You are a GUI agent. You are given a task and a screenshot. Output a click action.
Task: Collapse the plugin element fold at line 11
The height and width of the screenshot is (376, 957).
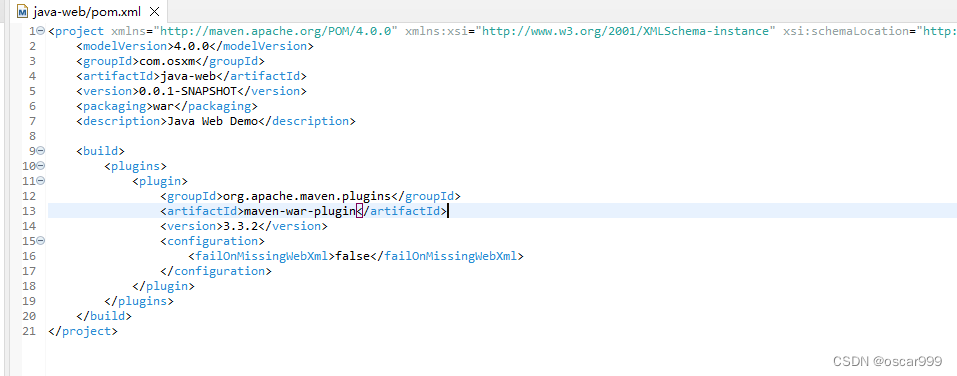pyautogui.click(x=41, y=181)
